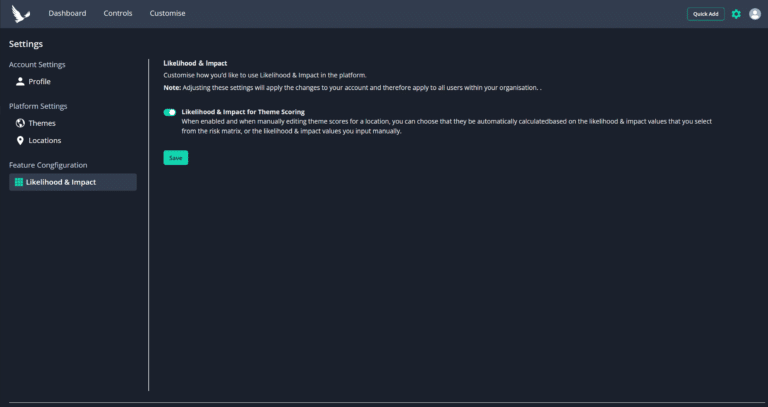Click the Settings page heading

[26, 44]
